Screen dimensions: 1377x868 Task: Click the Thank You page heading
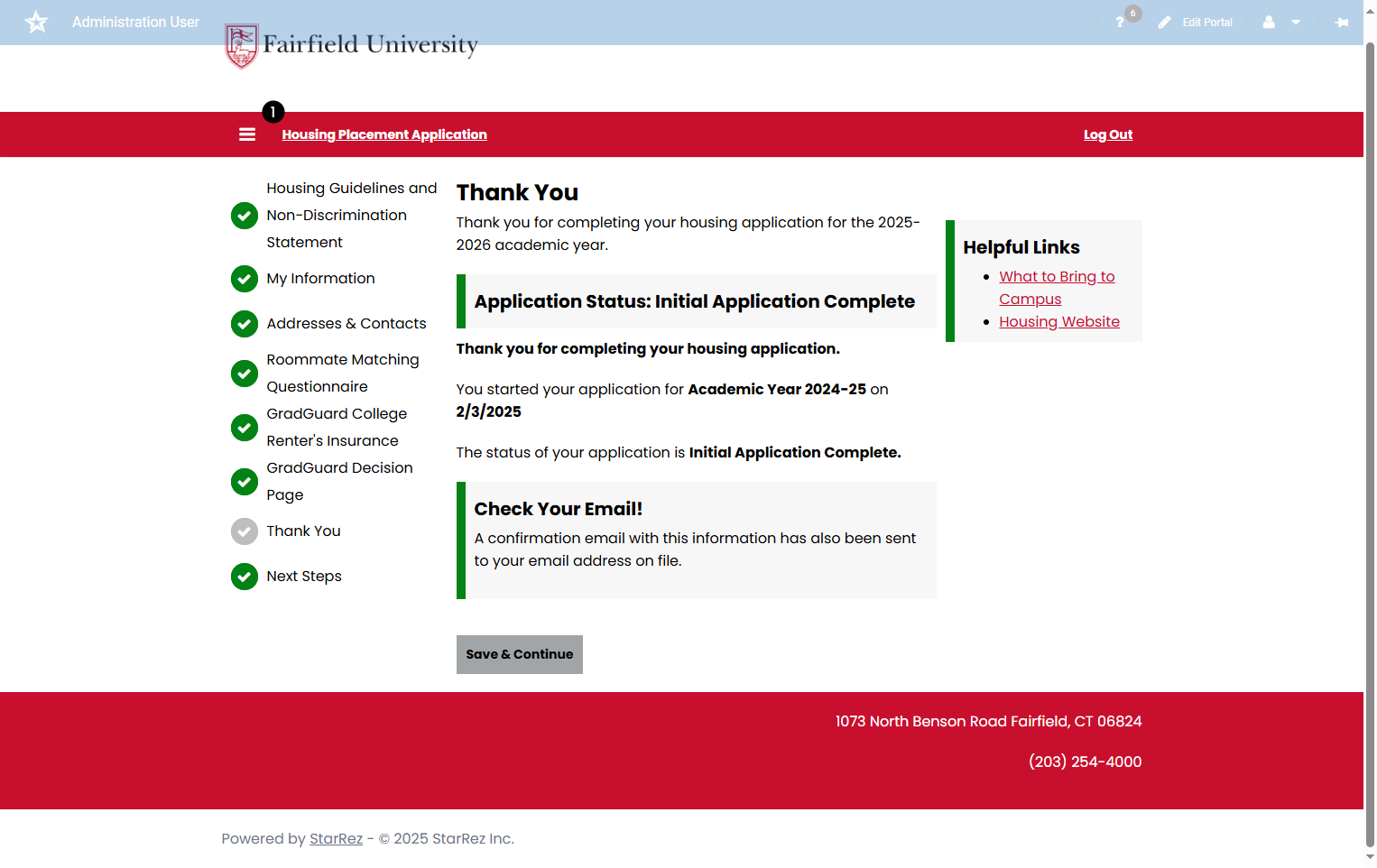click(517, 193)
